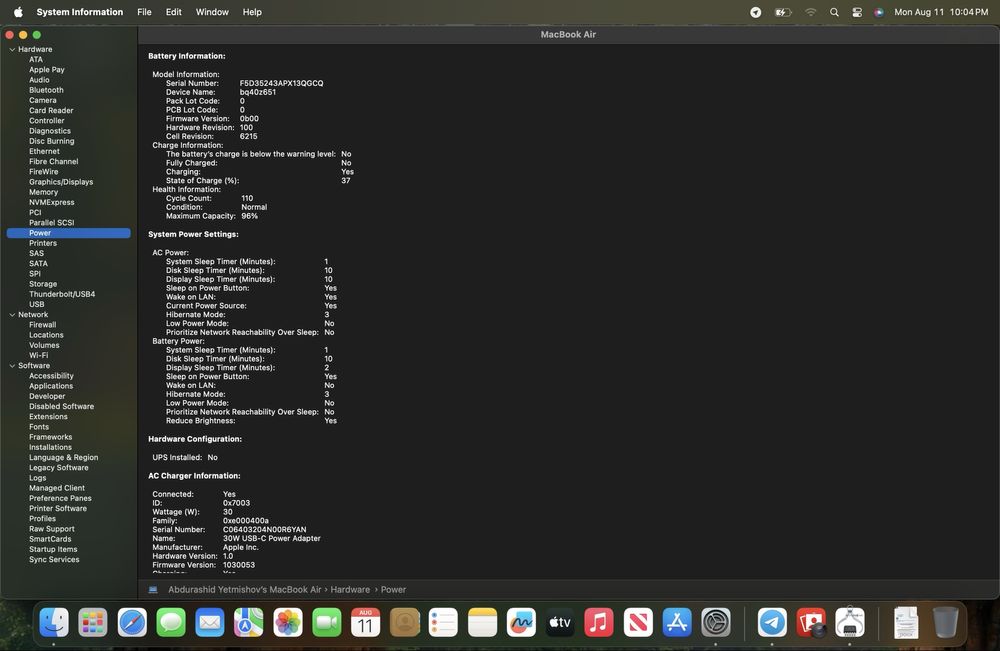Click the charger name 30W USB-C Power Adapter
1000x651 pixels.
(x=272, y=538)
